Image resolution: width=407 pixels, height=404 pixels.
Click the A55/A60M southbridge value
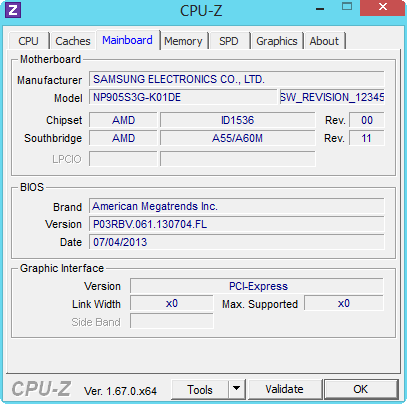pos(237,138)
